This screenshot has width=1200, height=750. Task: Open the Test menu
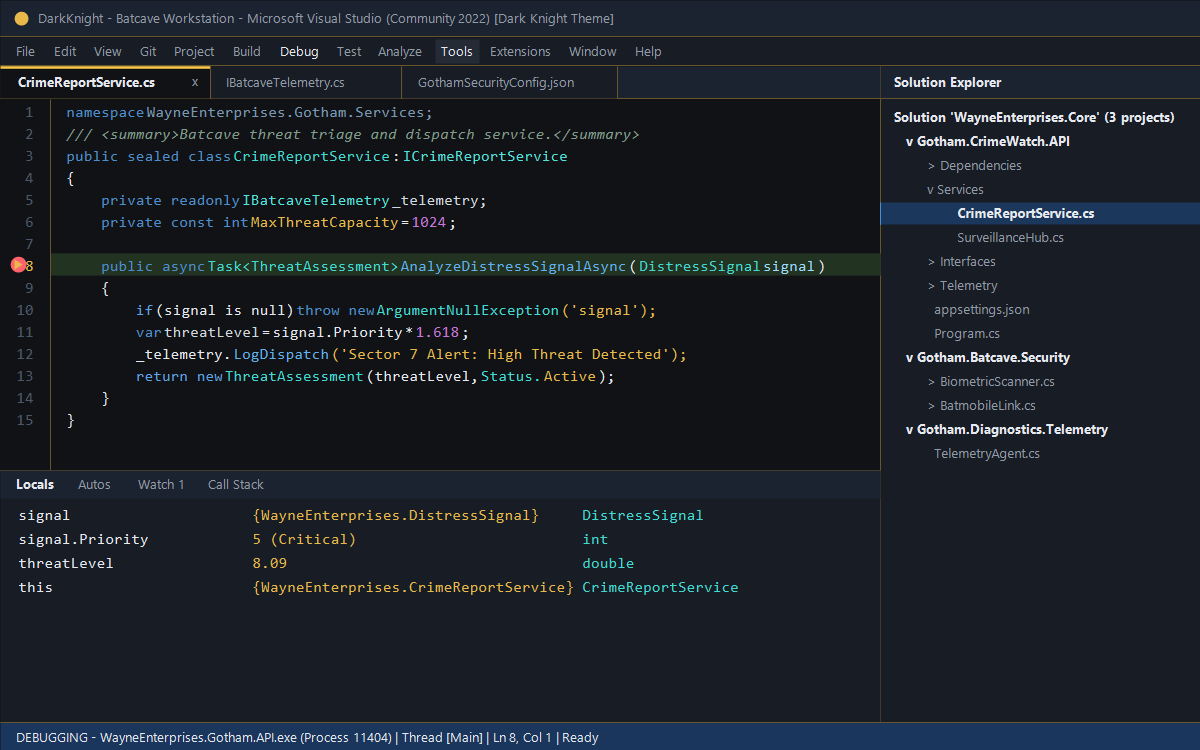click(349, 51)
